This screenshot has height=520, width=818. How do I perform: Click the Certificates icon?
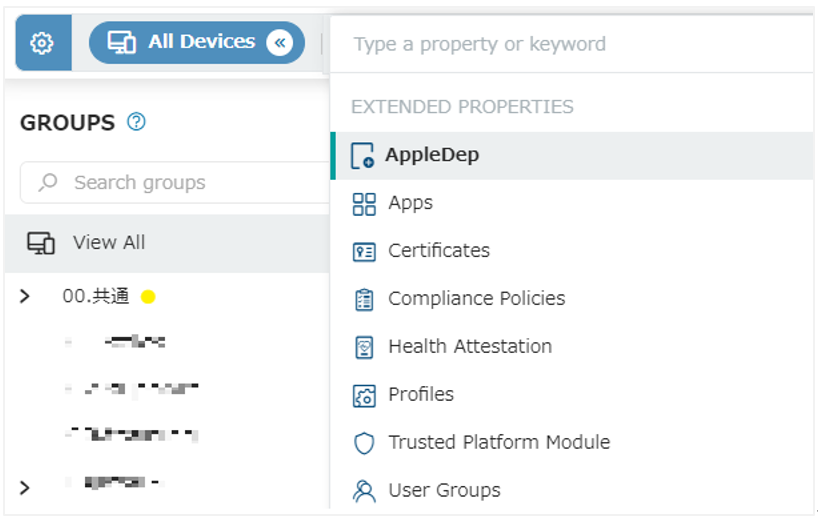[x=364, y=251]
